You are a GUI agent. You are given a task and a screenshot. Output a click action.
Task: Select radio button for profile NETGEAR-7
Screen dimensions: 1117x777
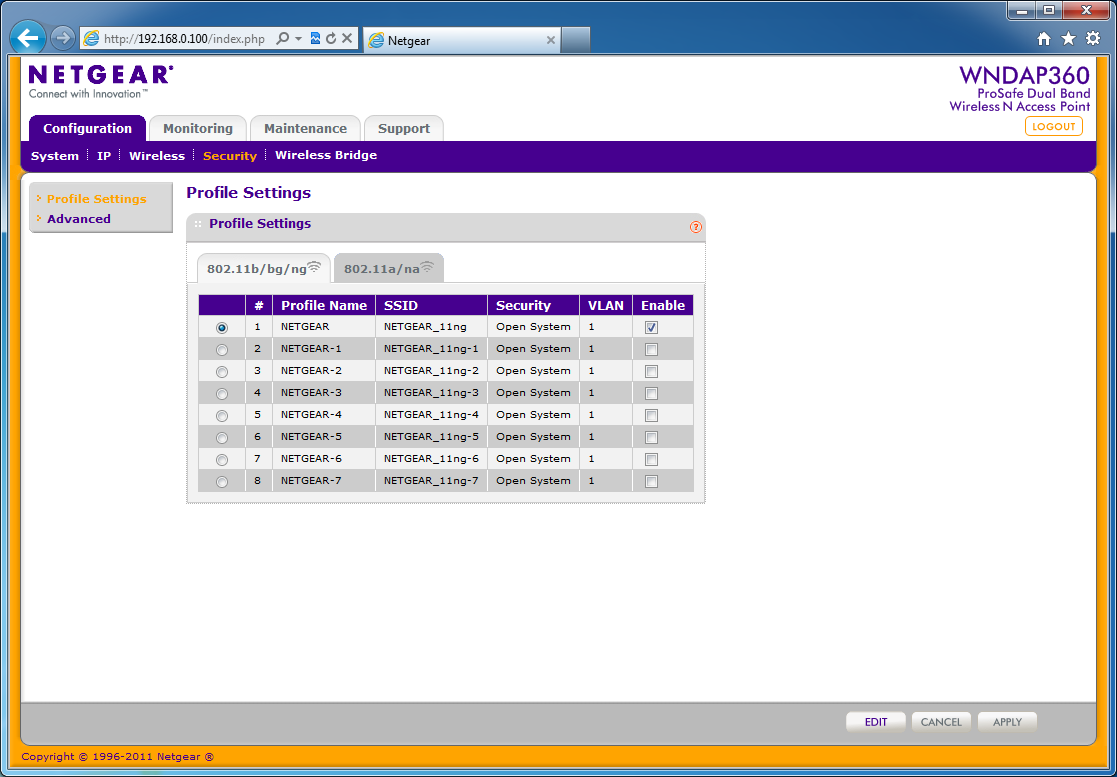point(222,482)
